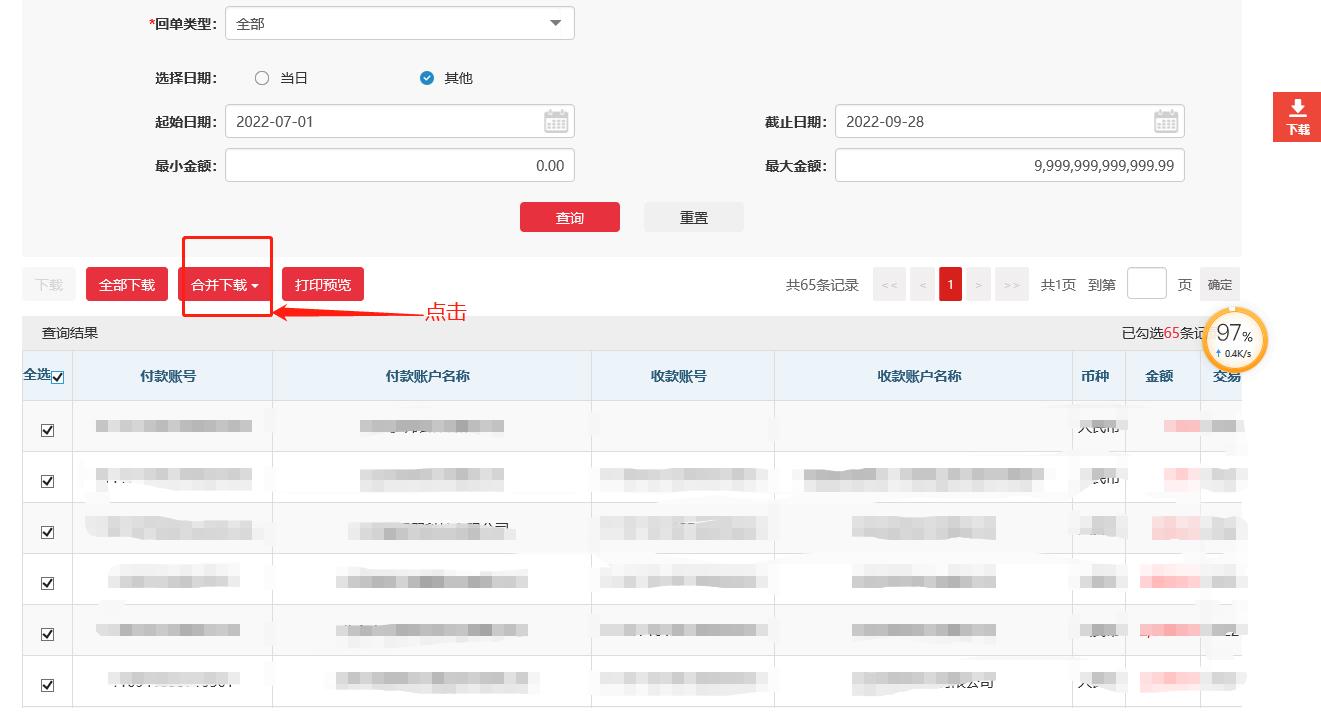1321x712 pixels.
Task: Click the 全部下载 download all button
Action: (x=126, y=284)
